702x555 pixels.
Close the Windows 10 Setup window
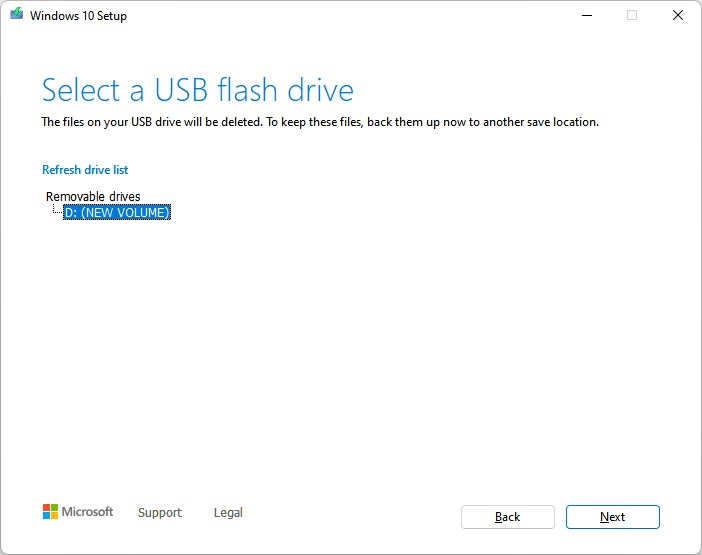tap(678, 15)
